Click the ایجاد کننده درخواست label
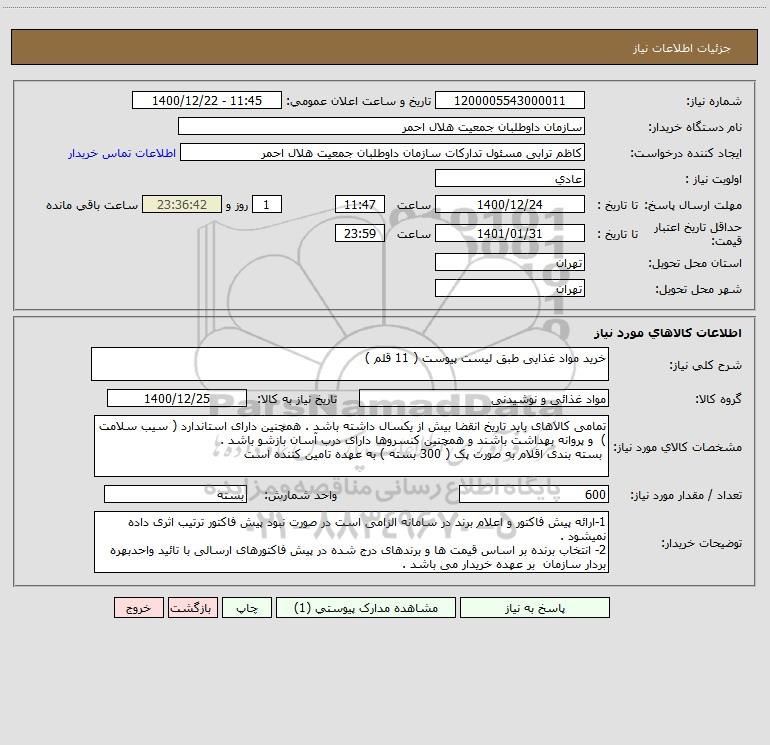The height and width of the screenshot is (745, 770). (686, 154)
